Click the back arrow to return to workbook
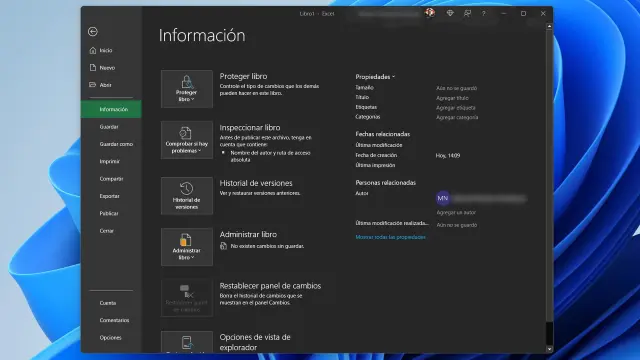Screen dimensions: 640x360 [93, 31]
